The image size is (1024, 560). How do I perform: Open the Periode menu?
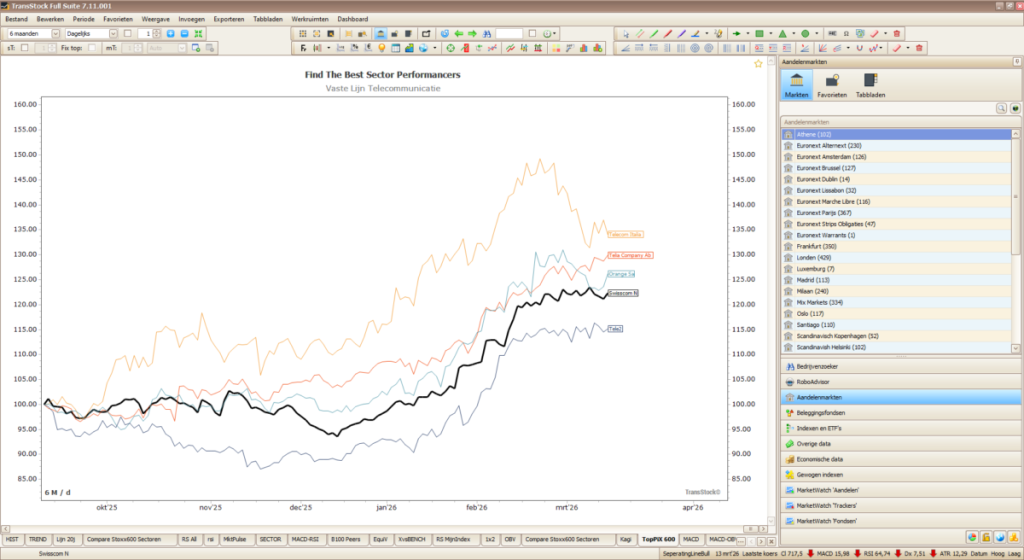tap(84, 19)
